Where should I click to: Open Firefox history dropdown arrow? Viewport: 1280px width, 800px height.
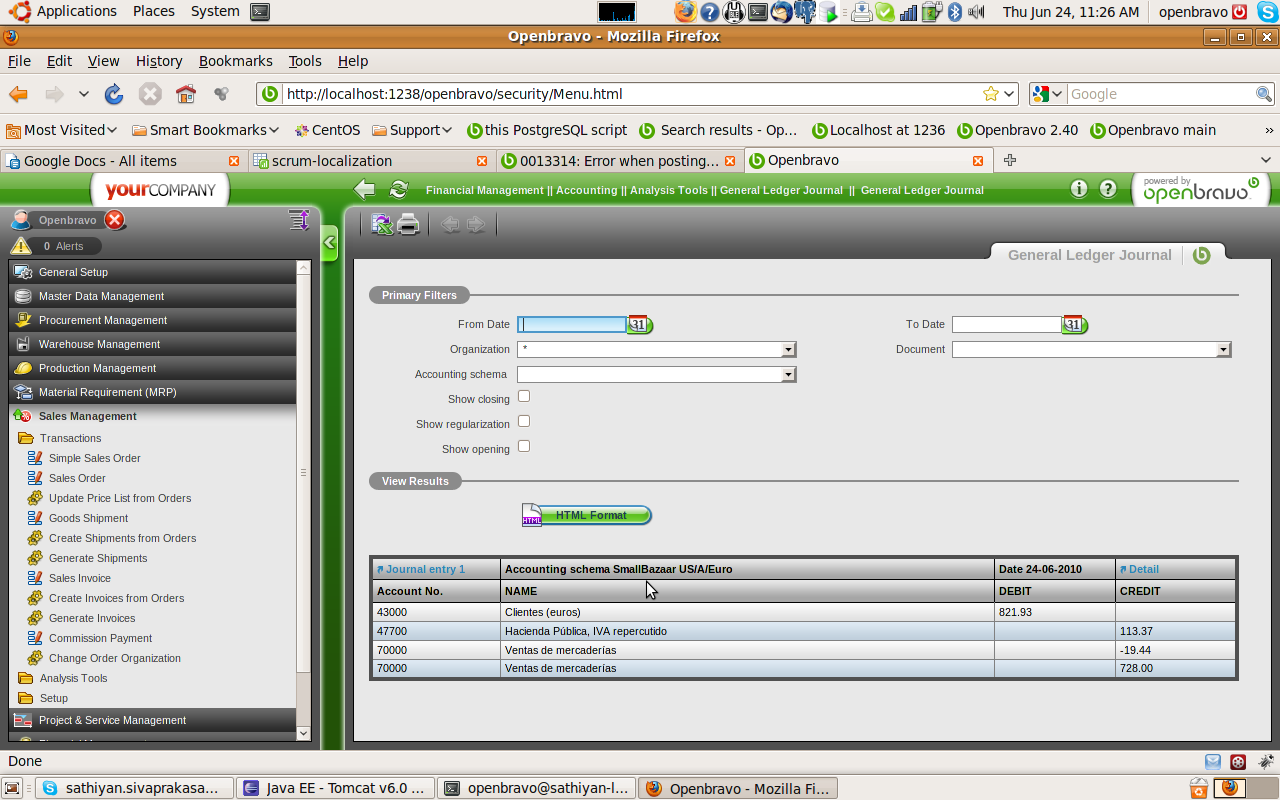(84, 94)
